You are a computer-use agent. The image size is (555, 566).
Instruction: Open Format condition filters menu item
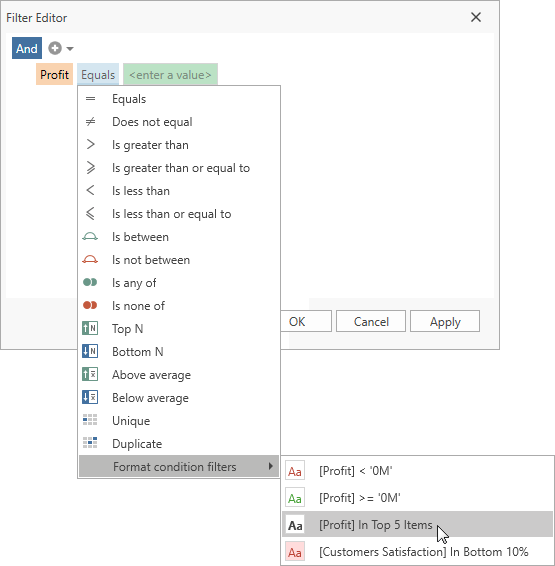pyautogui.click(x=179, y=466)
